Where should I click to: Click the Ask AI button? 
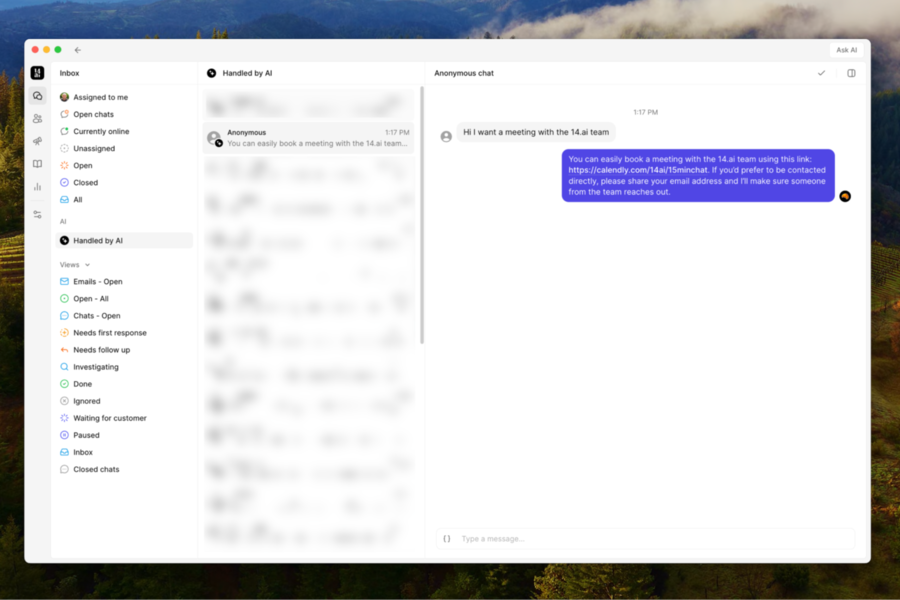(846, 49)
